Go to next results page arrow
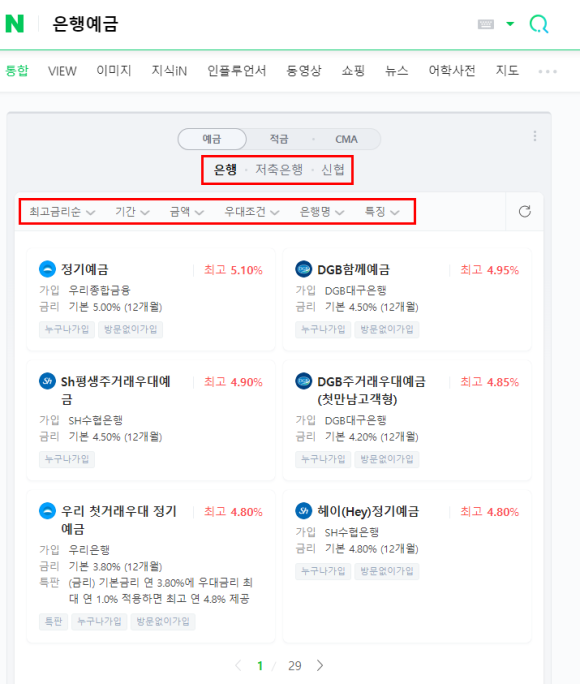The height and width of the screenshot is (684, 580). 320,665
